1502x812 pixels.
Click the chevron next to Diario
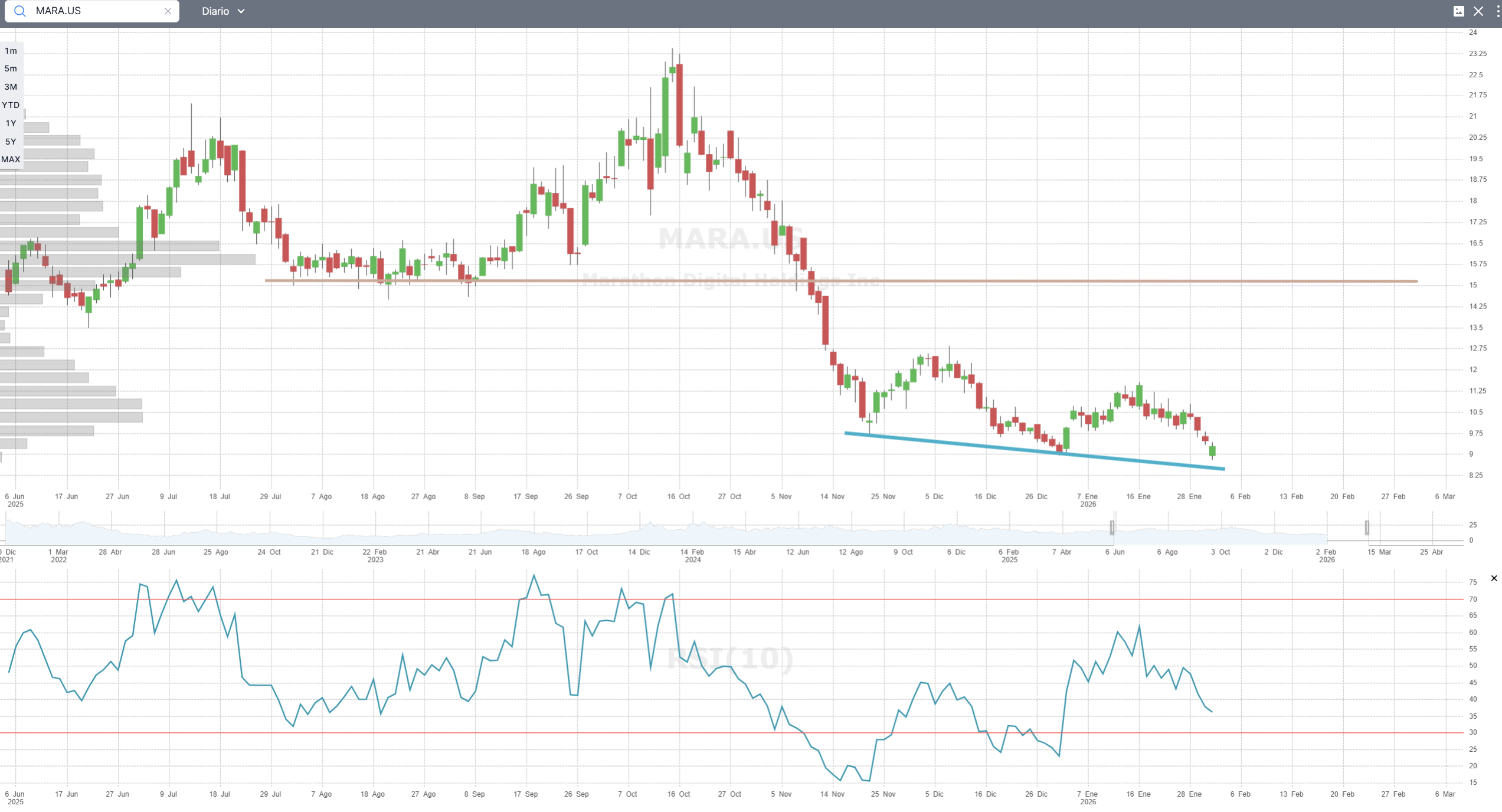point(241,11)
